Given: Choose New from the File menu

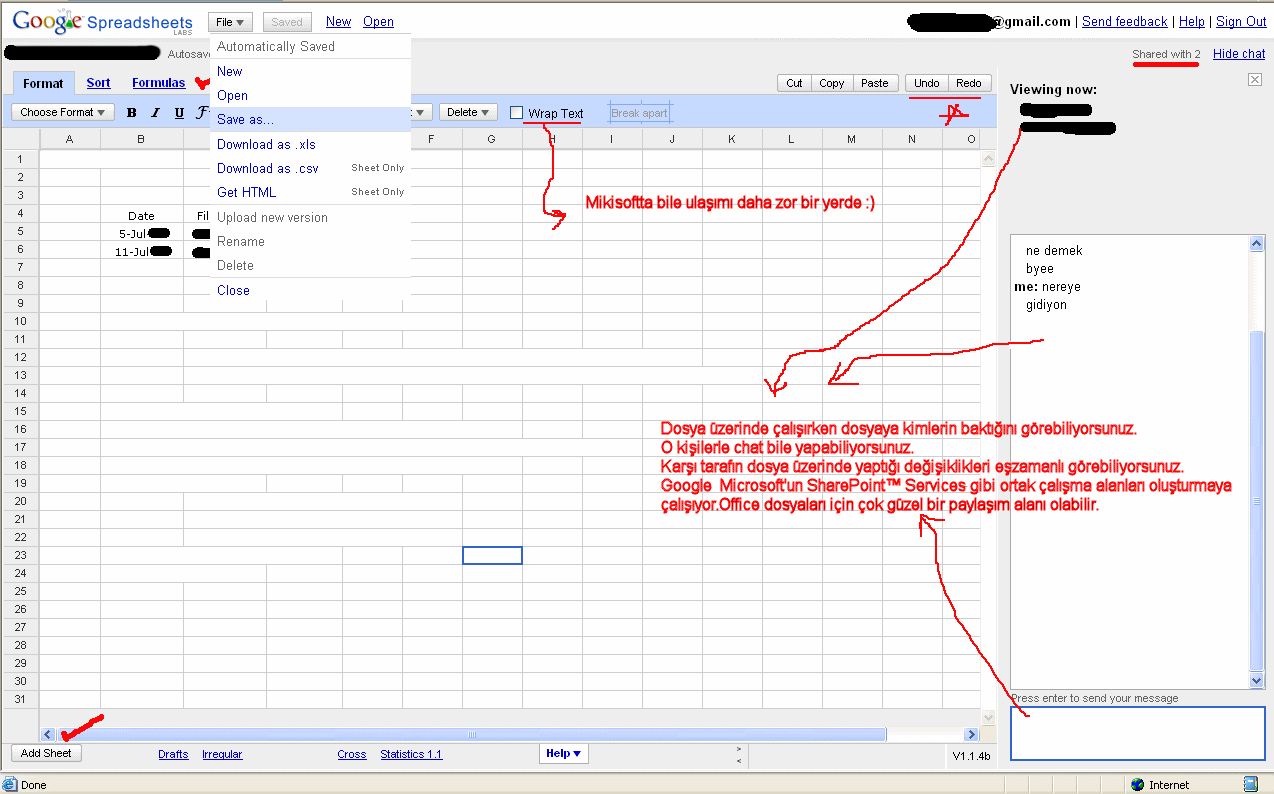Looking at the screenshot, I should coord(230,72).
